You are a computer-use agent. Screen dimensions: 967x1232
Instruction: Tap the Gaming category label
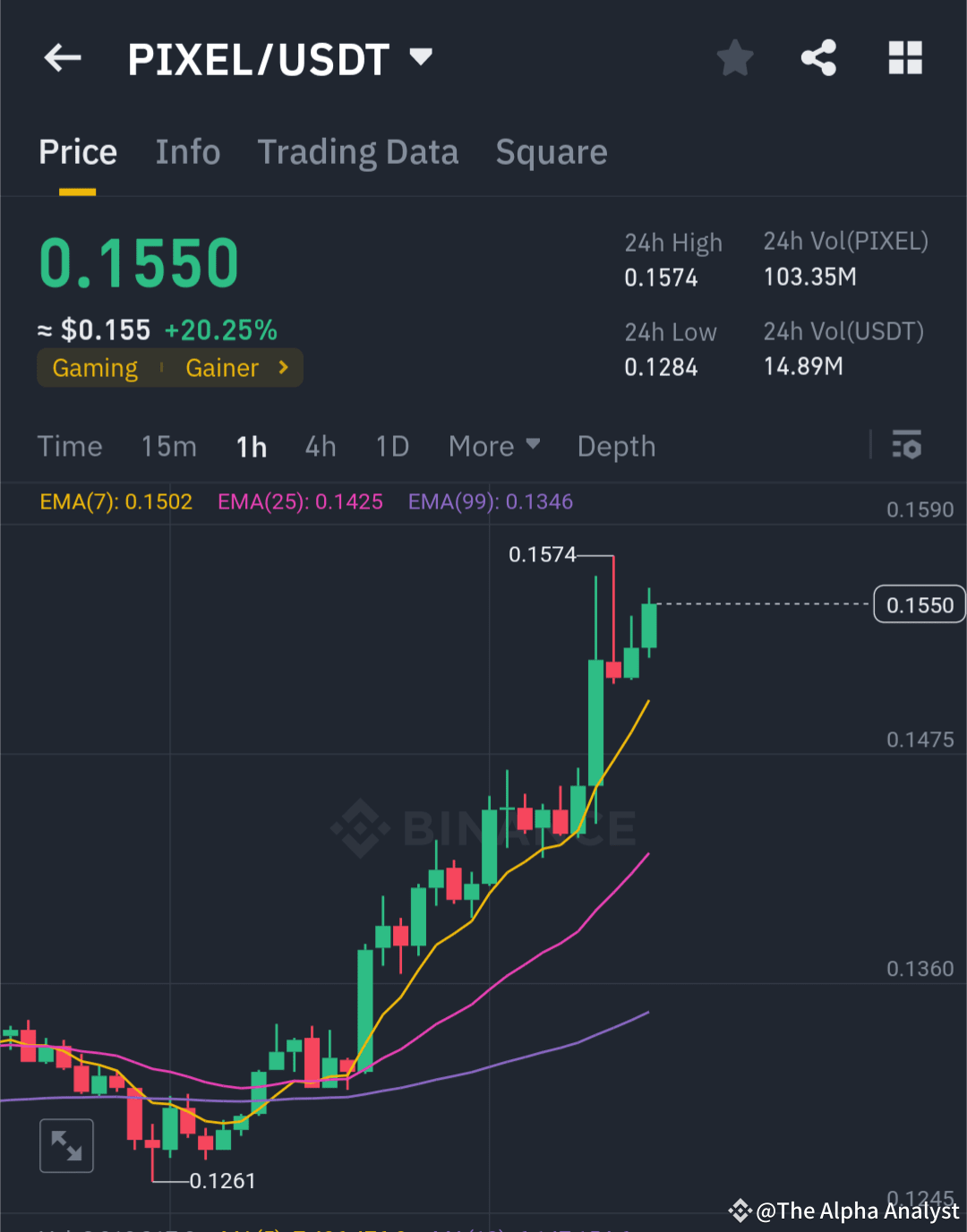click(x=95, y=367)
